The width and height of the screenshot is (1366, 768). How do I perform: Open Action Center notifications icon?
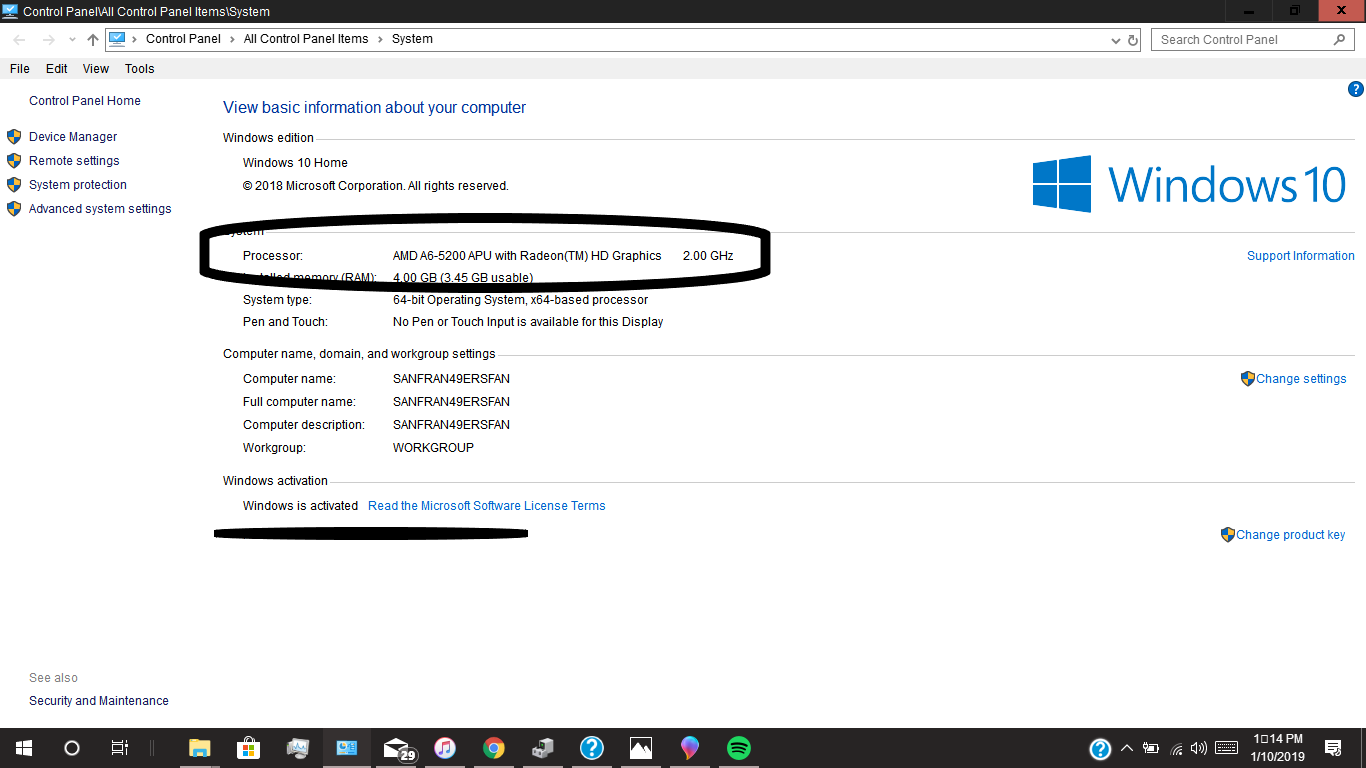(1333, 748)
